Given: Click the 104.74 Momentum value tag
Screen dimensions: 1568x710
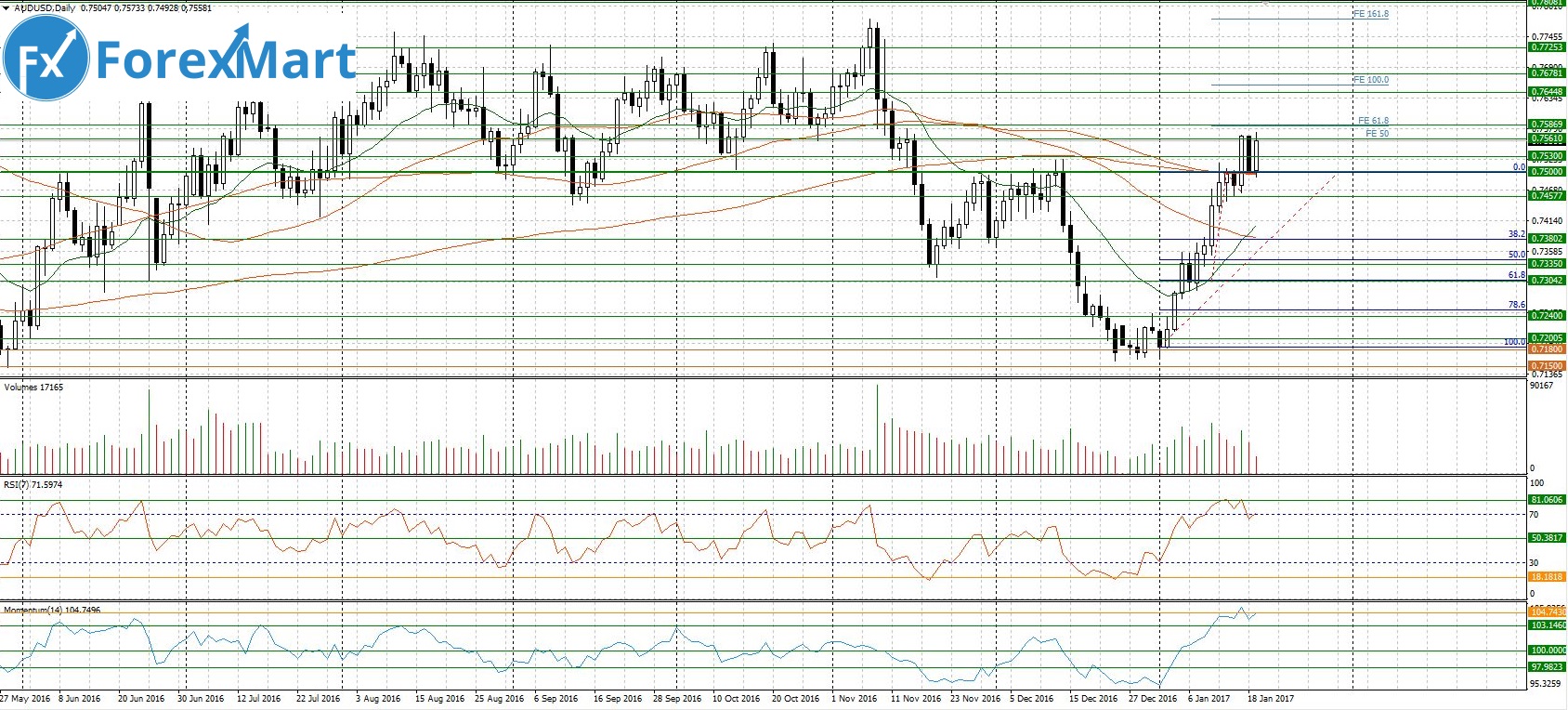Looking at the screenshot, I should (x=1547, y=611).
